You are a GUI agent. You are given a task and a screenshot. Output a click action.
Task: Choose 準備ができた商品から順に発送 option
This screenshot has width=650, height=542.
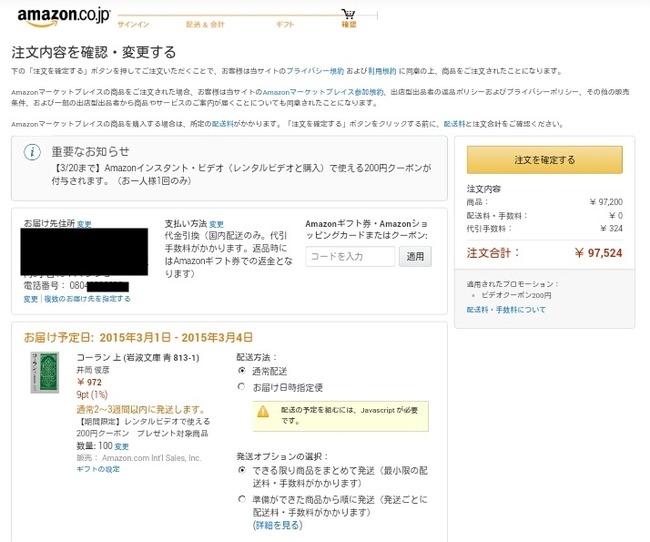[242, 499]
